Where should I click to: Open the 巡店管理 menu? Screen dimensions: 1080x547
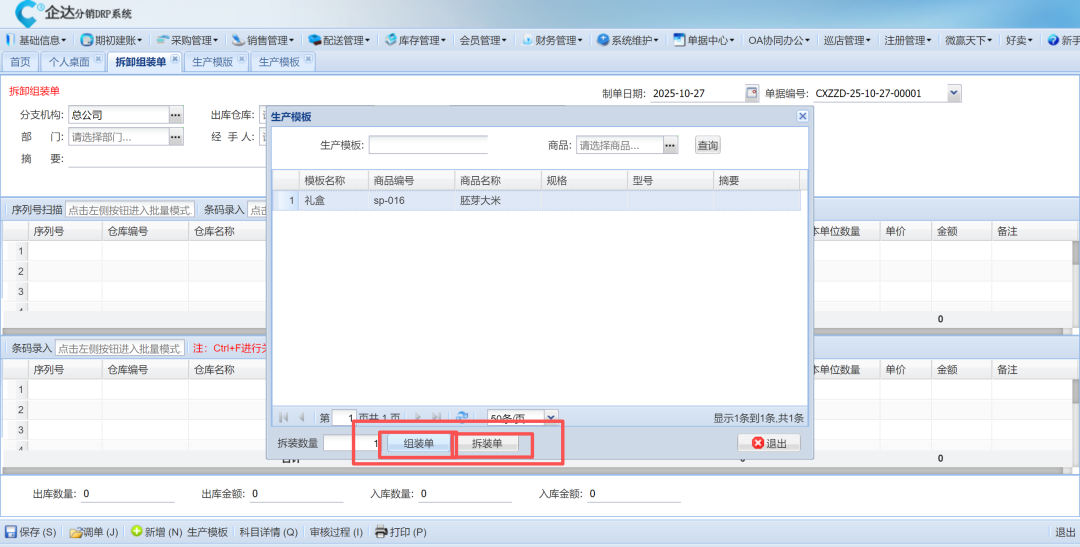click(x=847, y=41)
